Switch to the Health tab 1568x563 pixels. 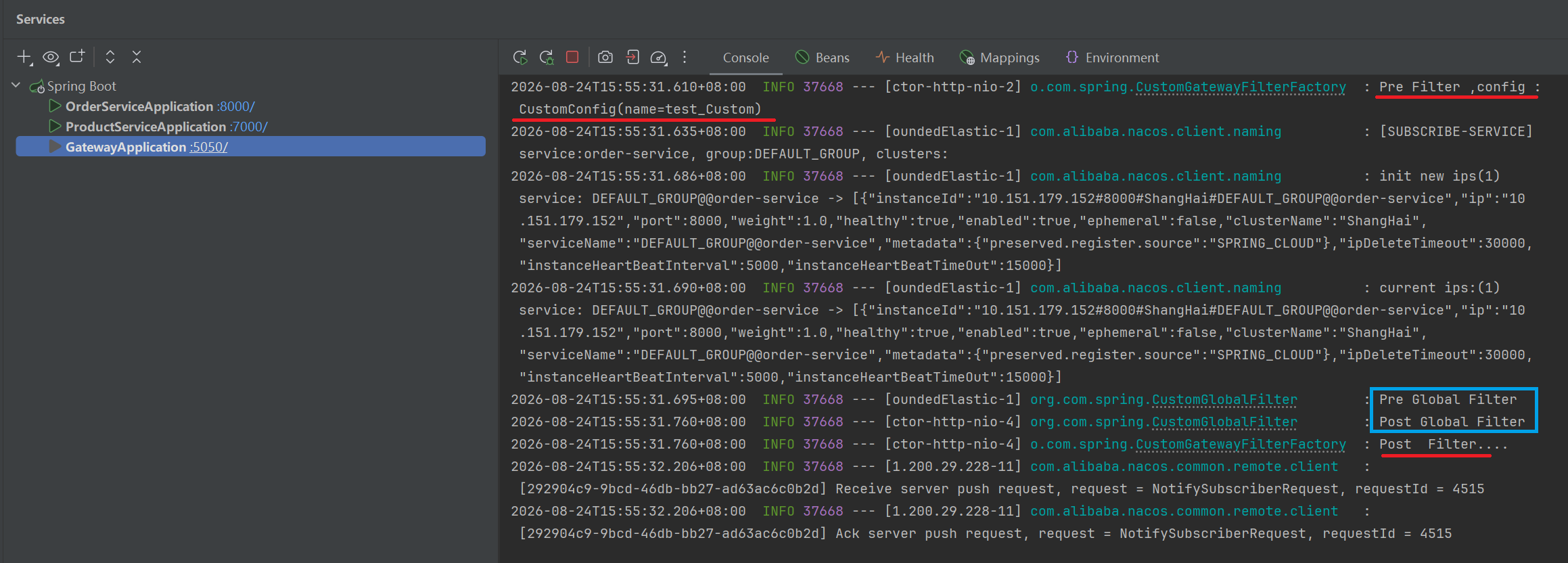point(904,58)
